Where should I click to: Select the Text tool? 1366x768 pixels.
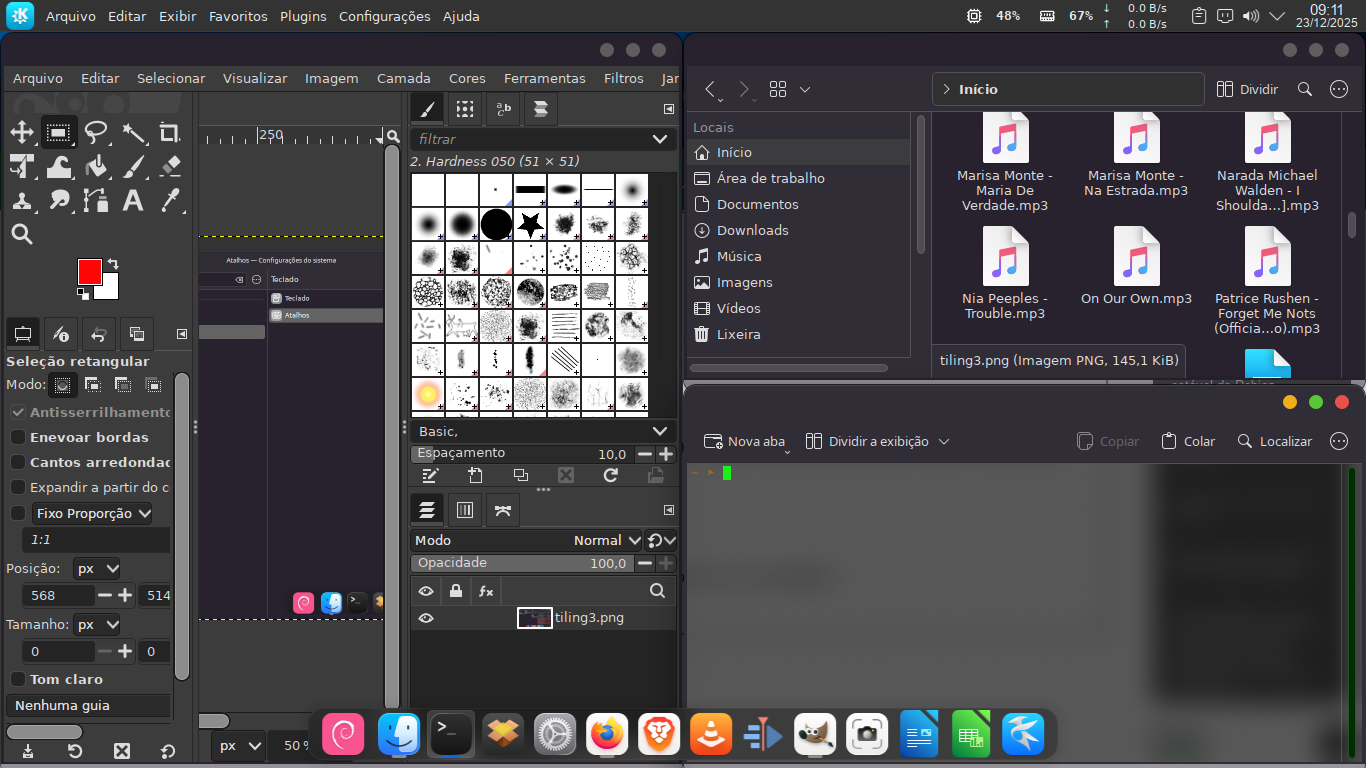(133, 200)
